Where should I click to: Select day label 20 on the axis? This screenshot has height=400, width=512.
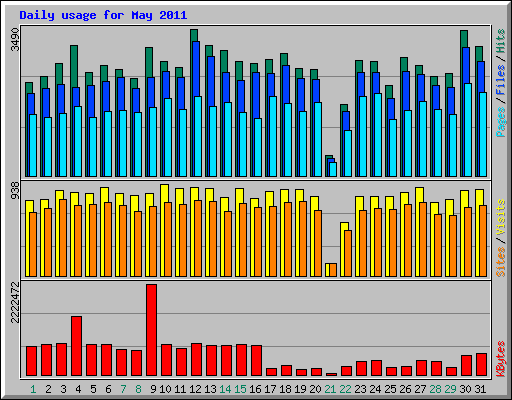315,389
